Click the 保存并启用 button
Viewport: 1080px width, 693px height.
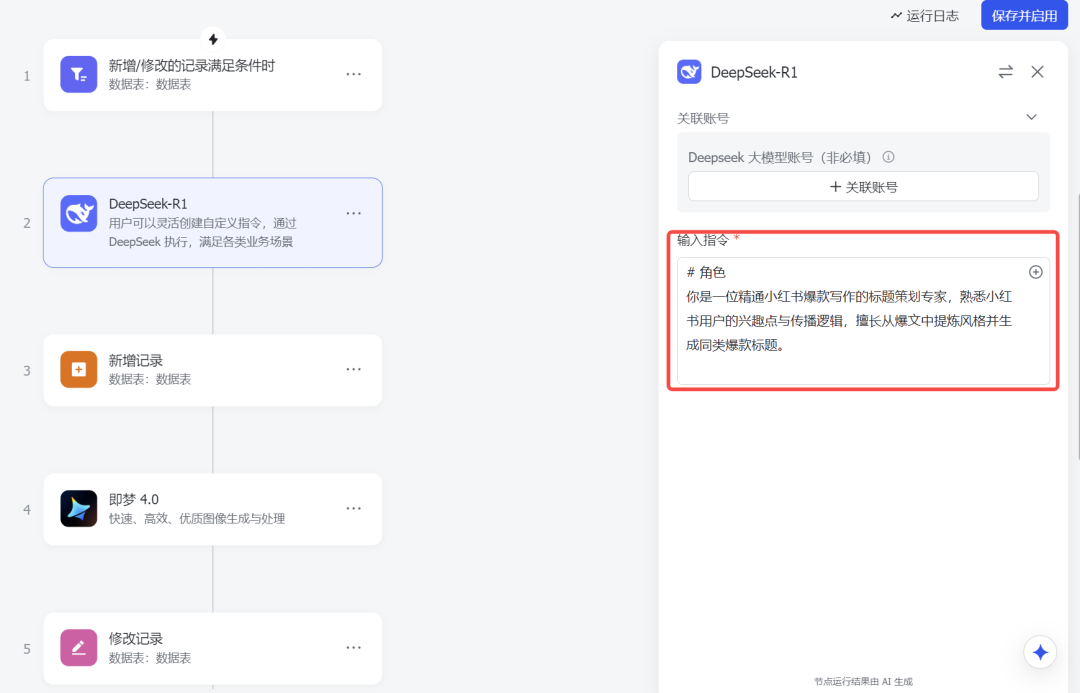(1023, 15)
